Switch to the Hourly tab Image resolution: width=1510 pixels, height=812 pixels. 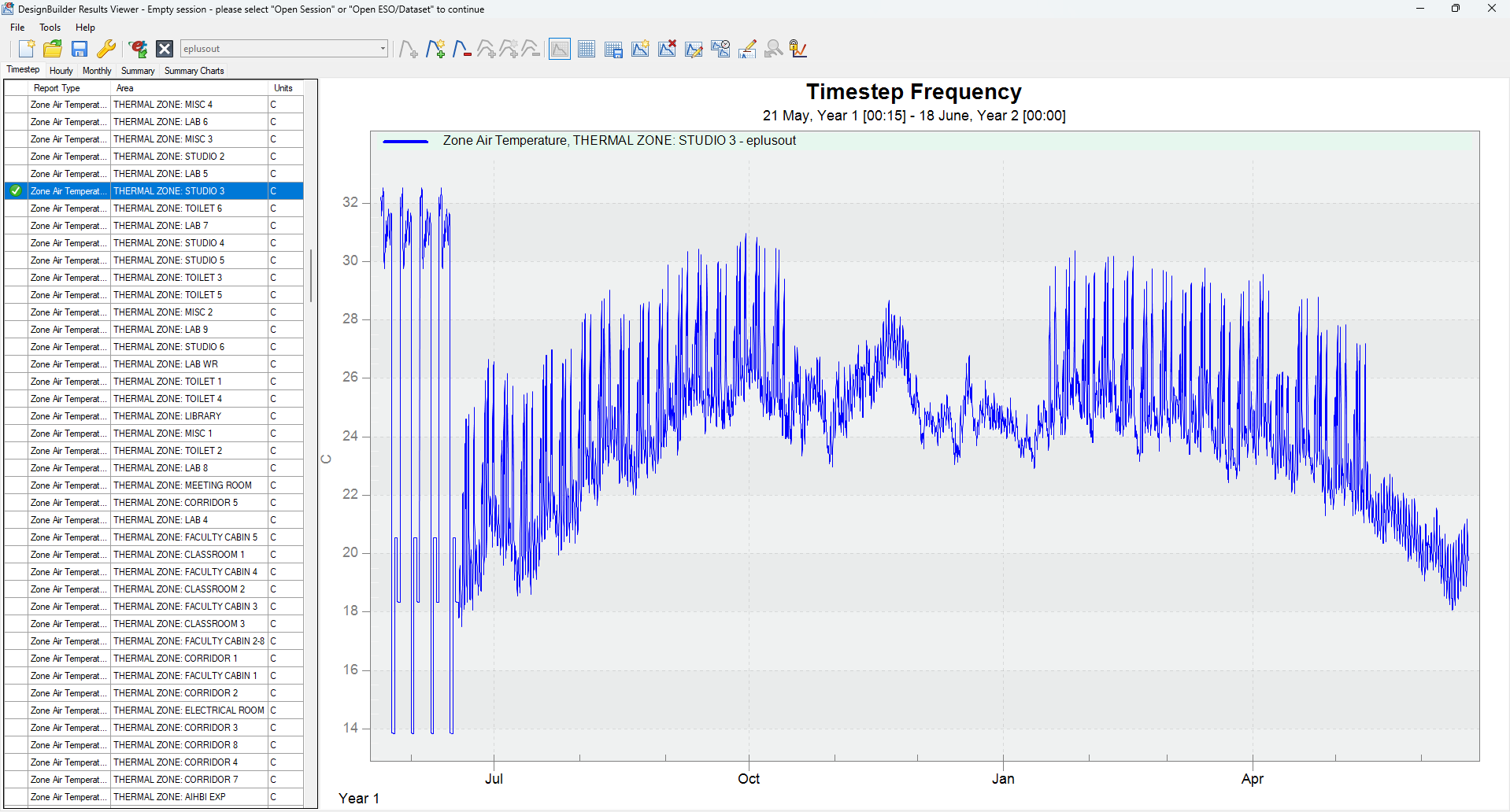point(61,71)
